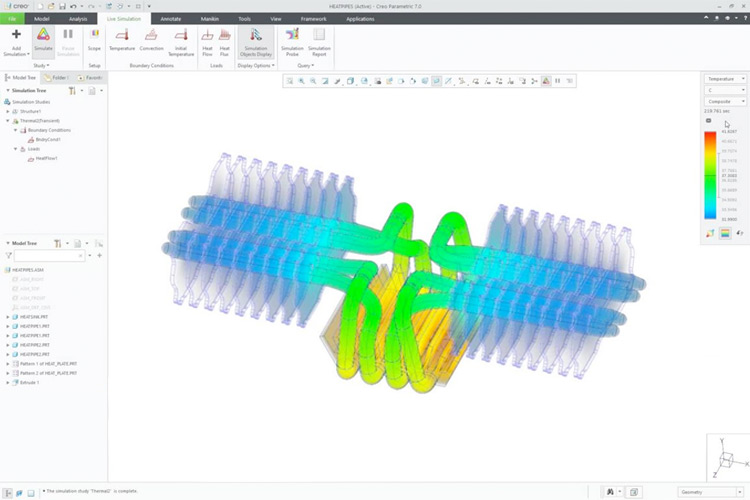
Task: Pause simulation from the graphics toolbar
Action: [x=557, y=80]
